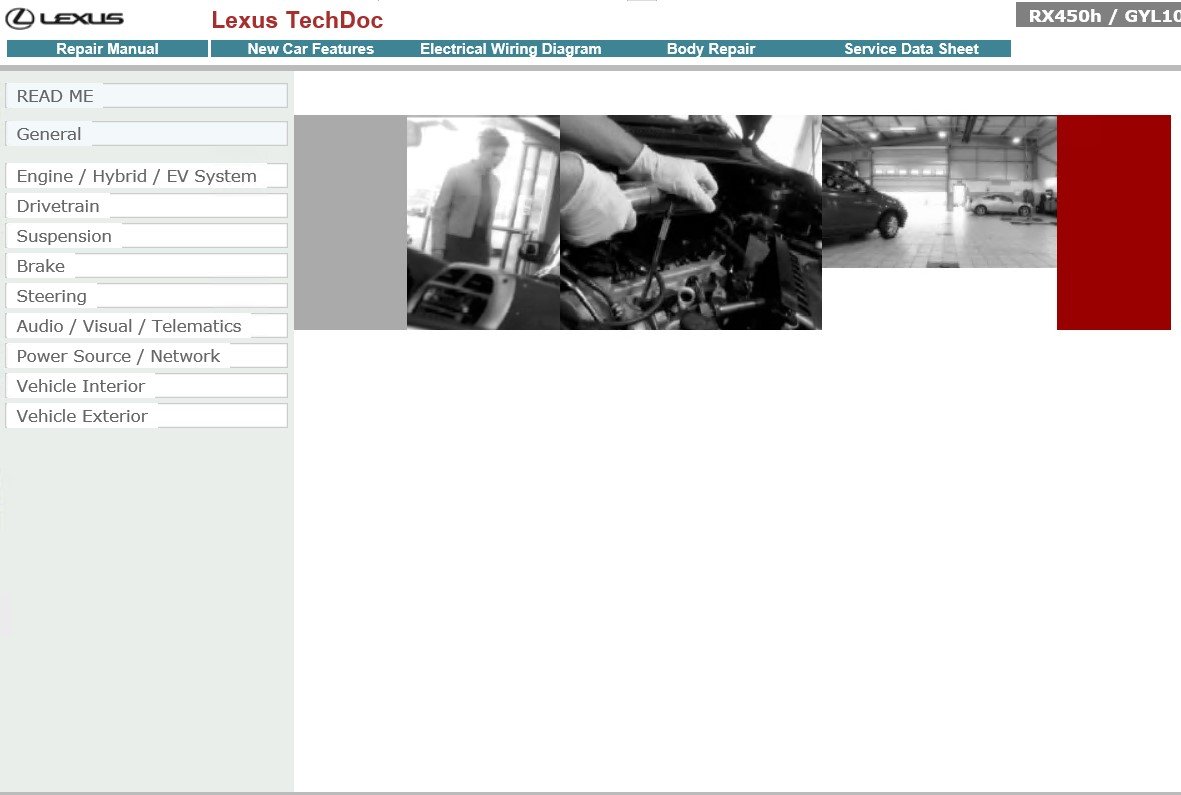Open the Repair Manual tab

click(107, 49)
